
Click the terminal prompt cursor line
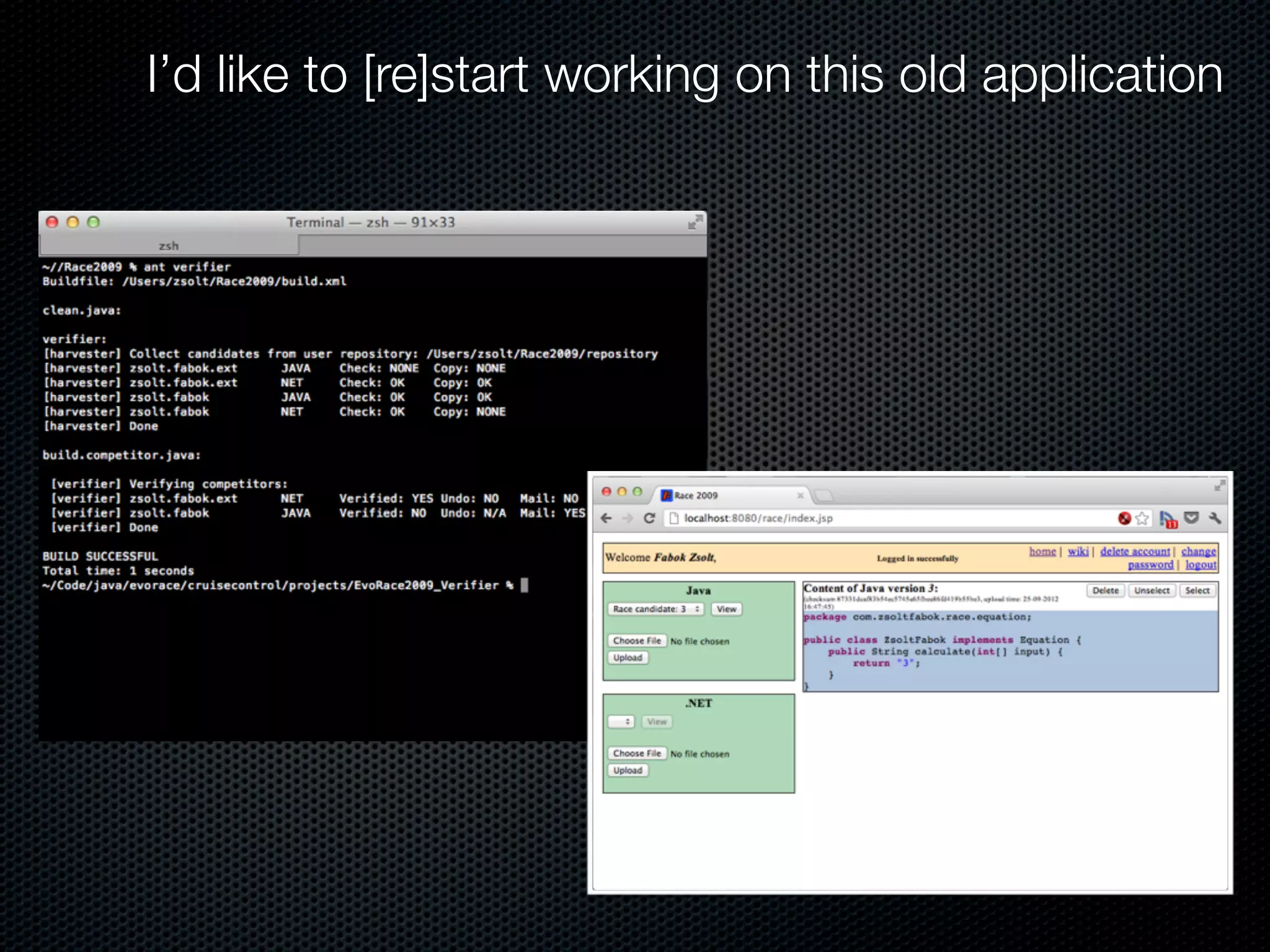[x=285, y=586]
